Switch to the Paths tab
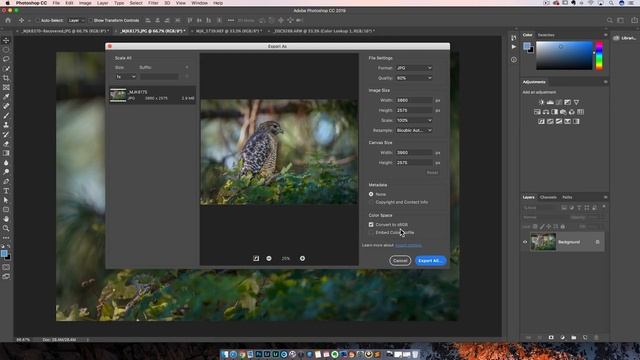Screen dimensions: 640x360 [567, 197]
